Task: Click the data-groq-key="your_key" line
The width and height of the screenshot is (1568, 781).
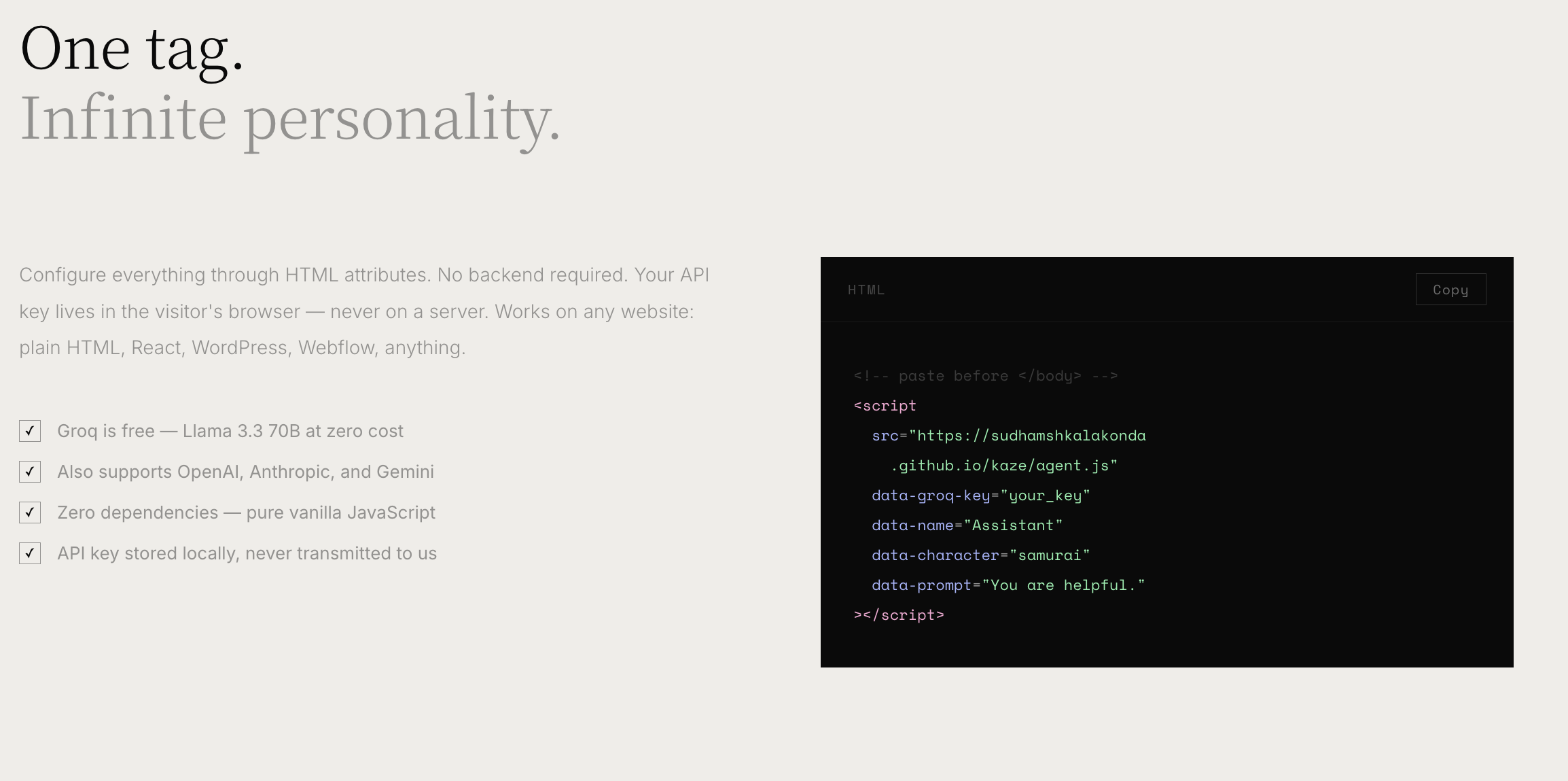Action: 981,496
